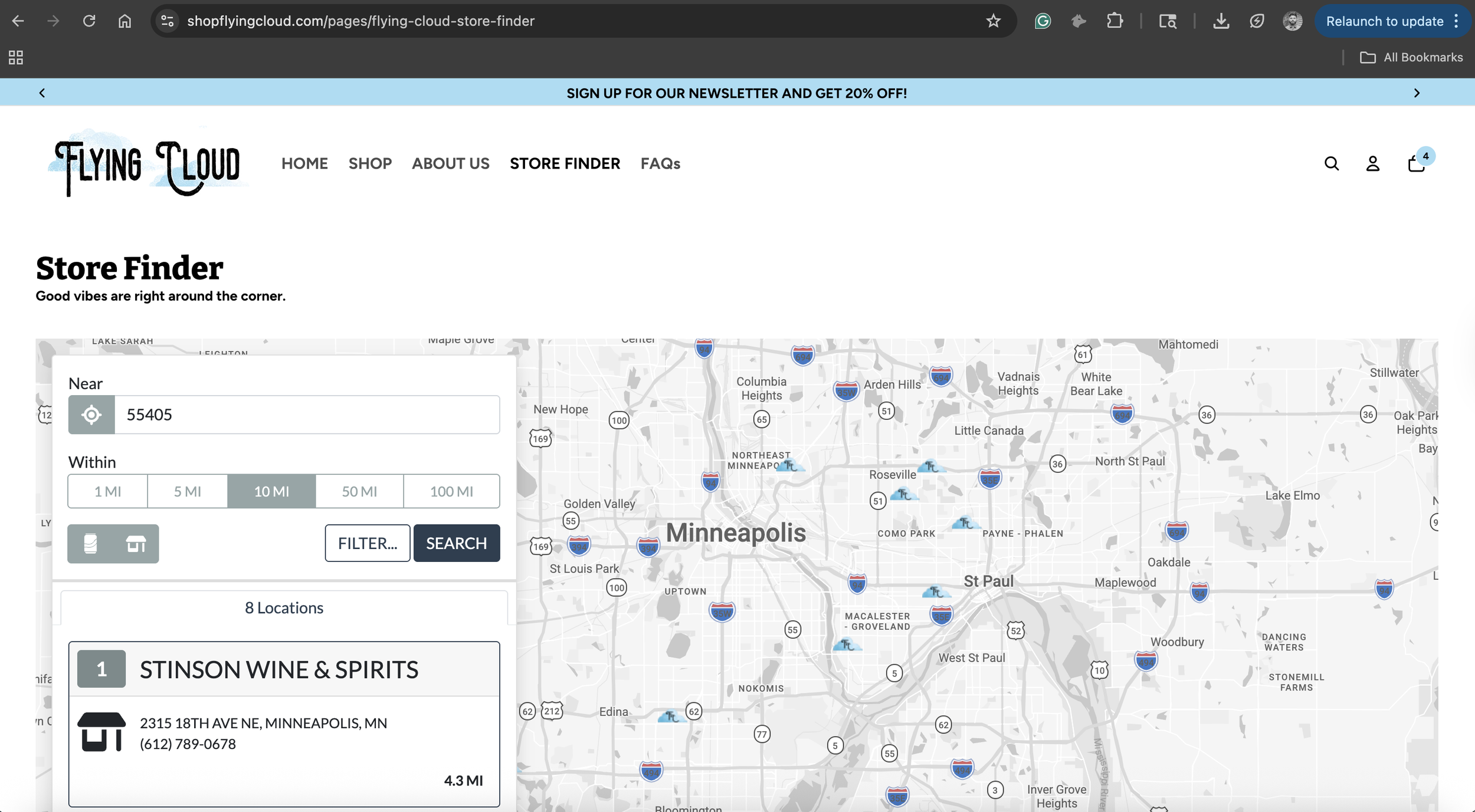Show next announcement with right chevron
This screenshot has width=1475, height=812.
1417,93
